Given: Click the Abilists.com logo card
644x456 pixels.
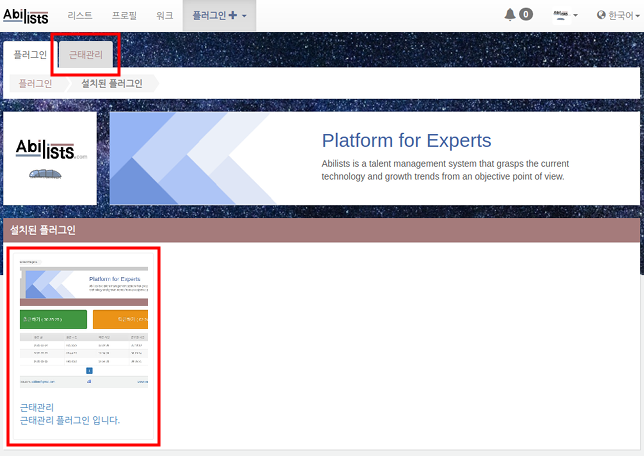Looking at the screenshot, I should pos(50,159).
